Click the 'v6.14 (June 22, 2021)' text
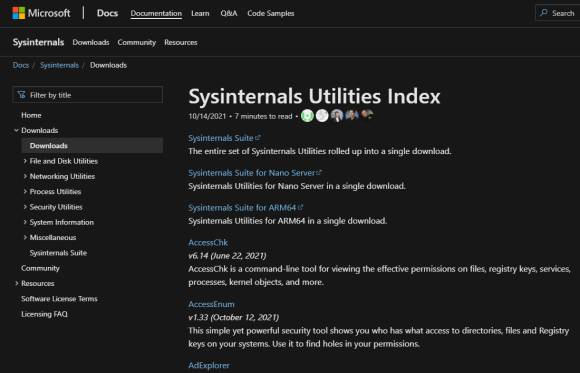Viewport: 580px width, 373px height. click(x=227, y=256)
